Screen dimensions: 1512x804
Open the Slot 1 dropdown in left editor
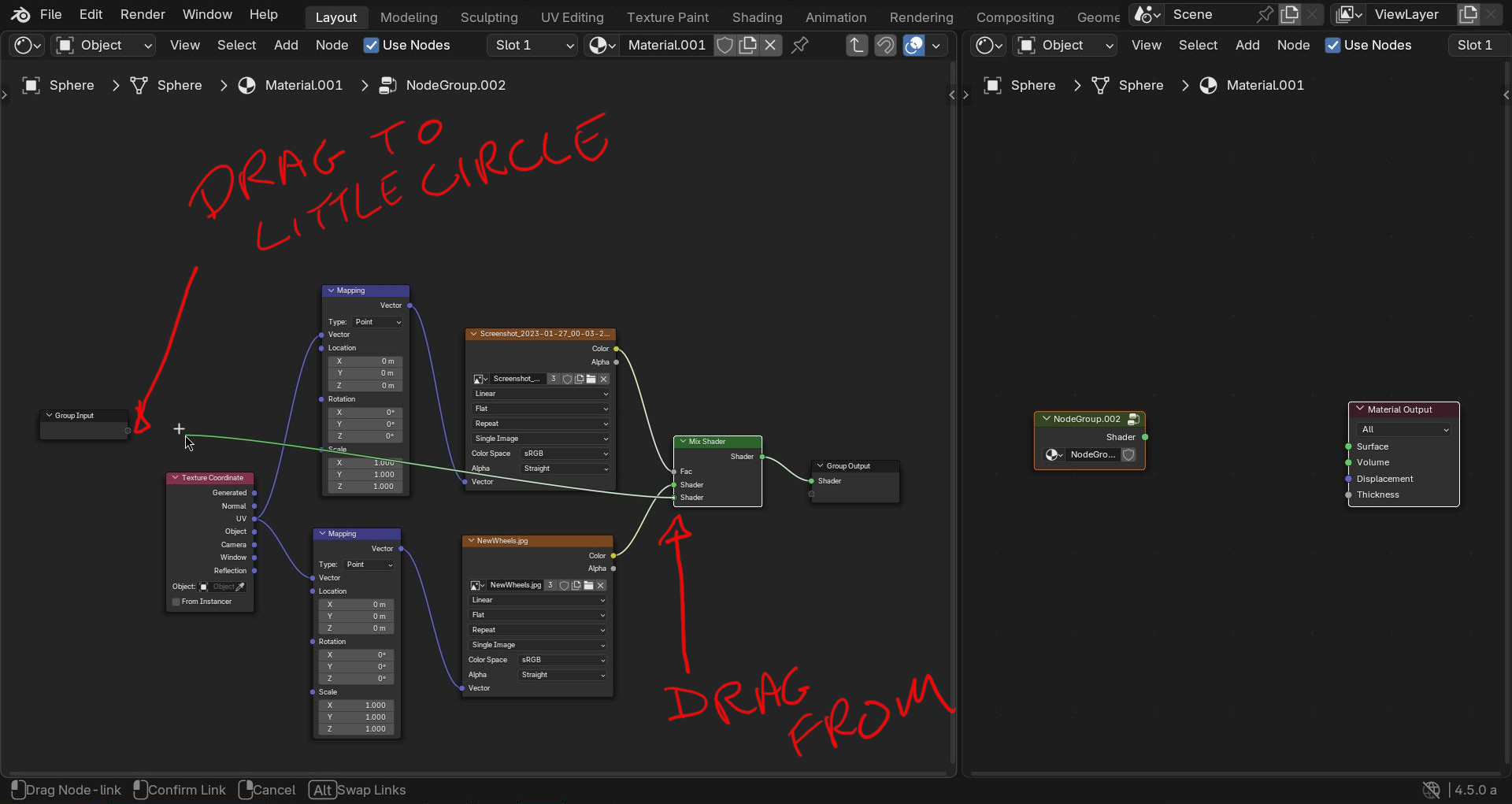tap(534, 46)
